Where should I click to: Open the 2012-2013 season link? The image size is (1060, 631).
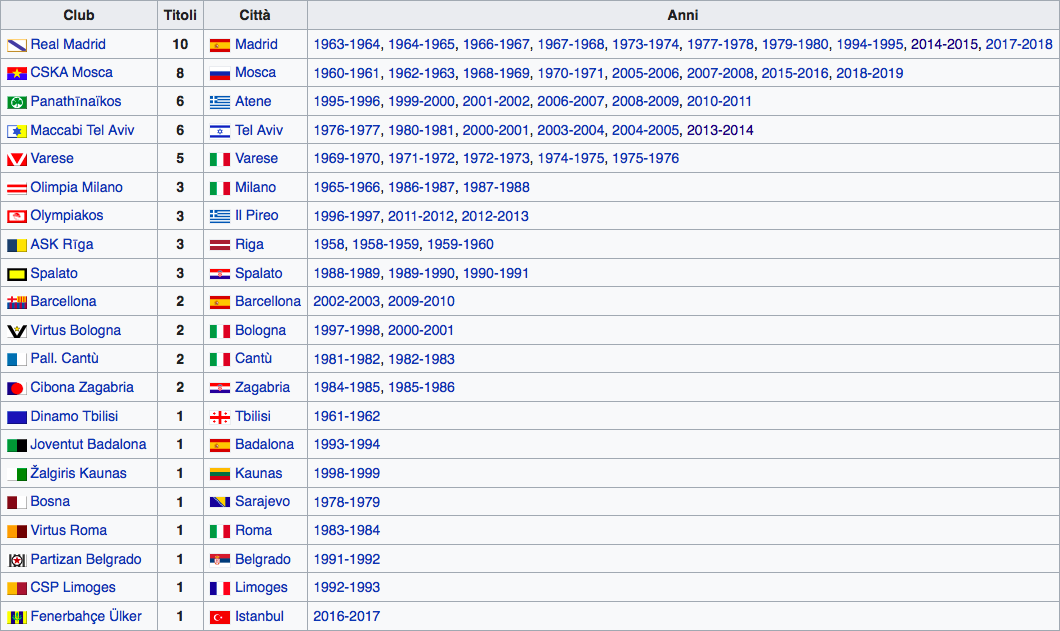tap(495, 216)
